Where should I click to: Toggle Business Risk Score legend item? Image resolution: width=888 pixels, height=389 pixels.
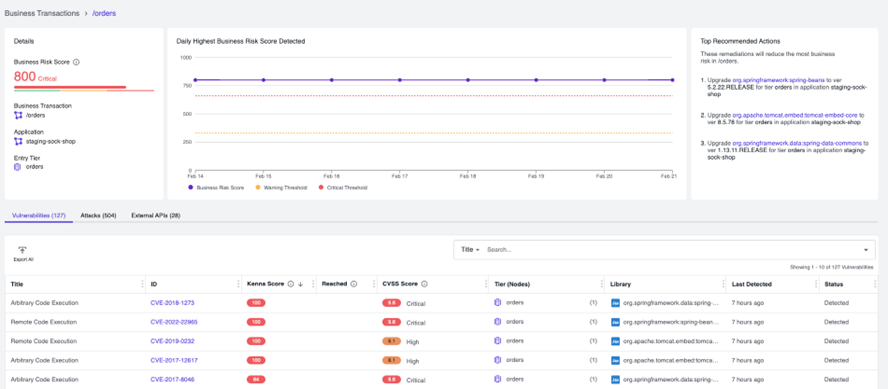click(216, 187)
